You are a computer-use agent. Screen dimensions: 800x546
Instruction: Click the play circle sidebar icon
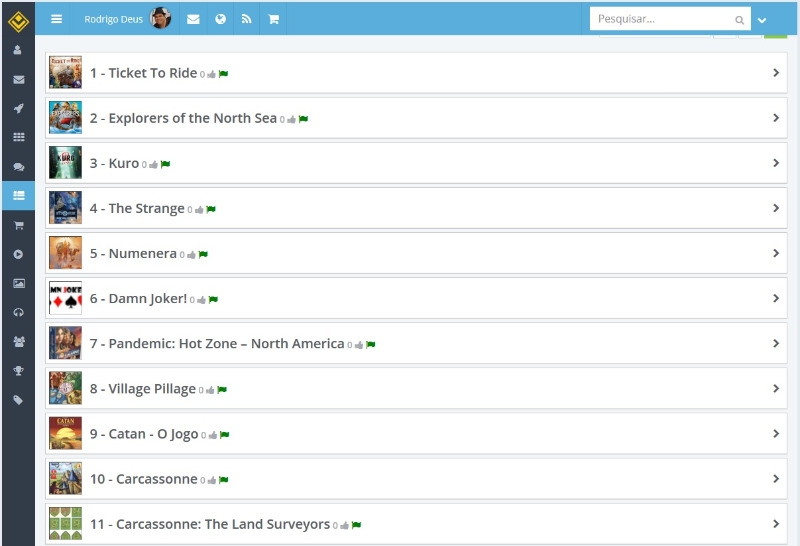click(x=18, y=254)
